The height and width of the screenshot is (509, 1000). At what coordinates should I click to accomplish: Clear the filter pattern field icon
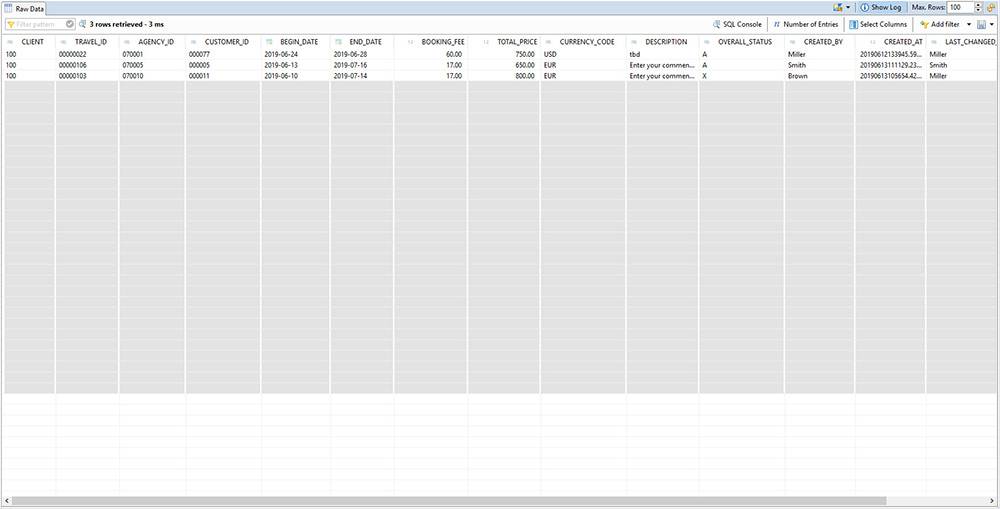(70, 24)
